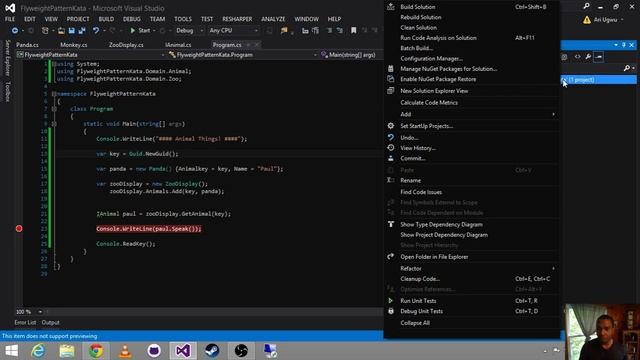Click the Open File folder icon

tap(61, 31)
